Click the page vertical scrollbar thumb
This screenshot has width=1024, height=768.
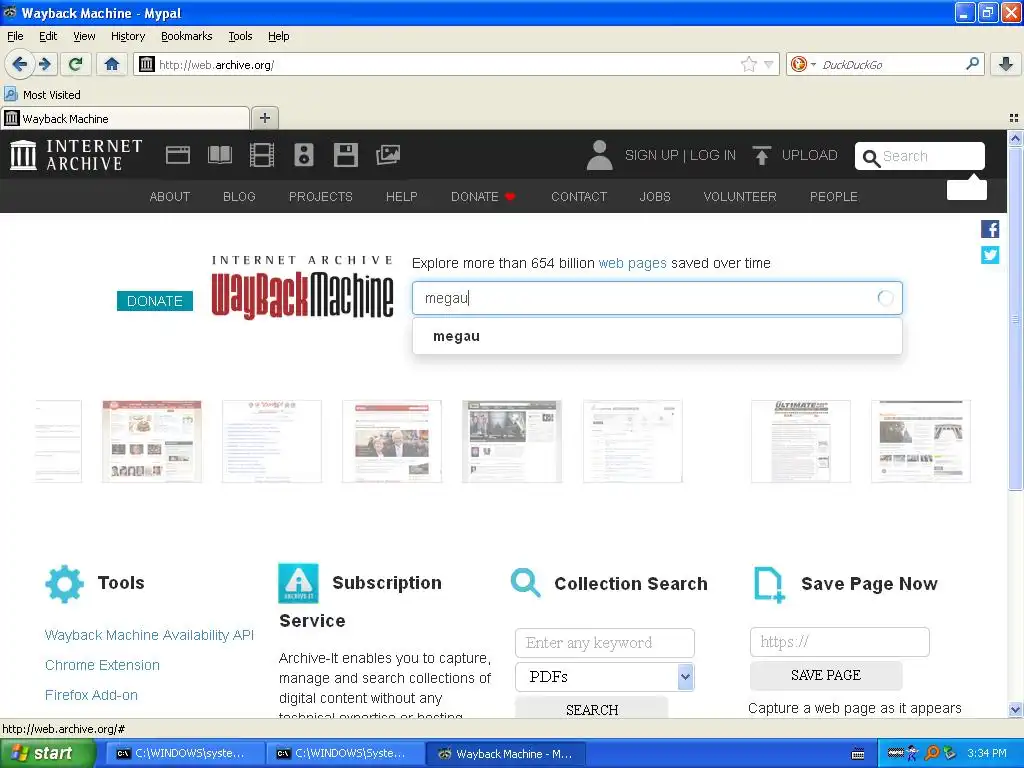[x=1015, y=318]
